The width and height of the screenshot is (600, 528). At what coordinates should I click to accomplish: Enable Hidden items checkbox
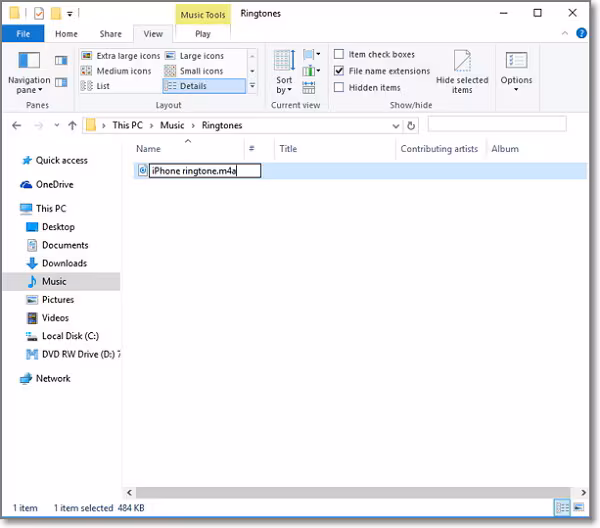pos(339,88)
